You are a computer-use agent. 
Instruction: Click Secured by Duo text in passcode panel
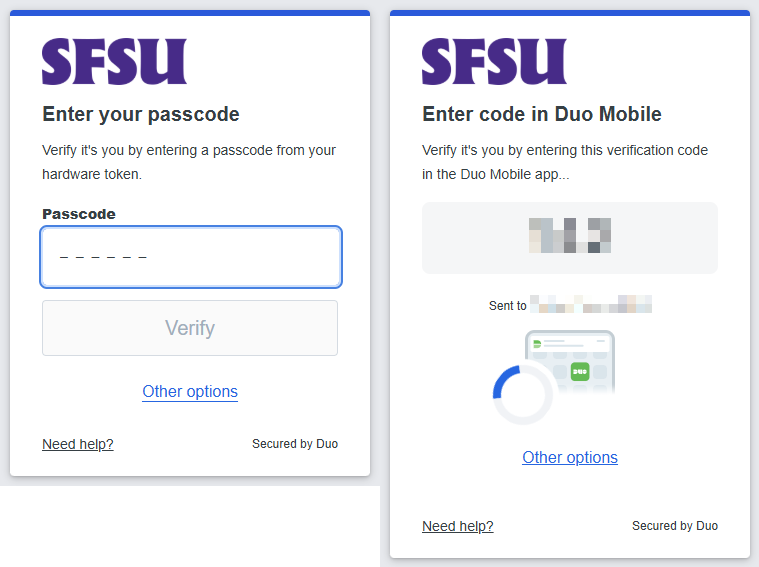click(x=295, y=444)
